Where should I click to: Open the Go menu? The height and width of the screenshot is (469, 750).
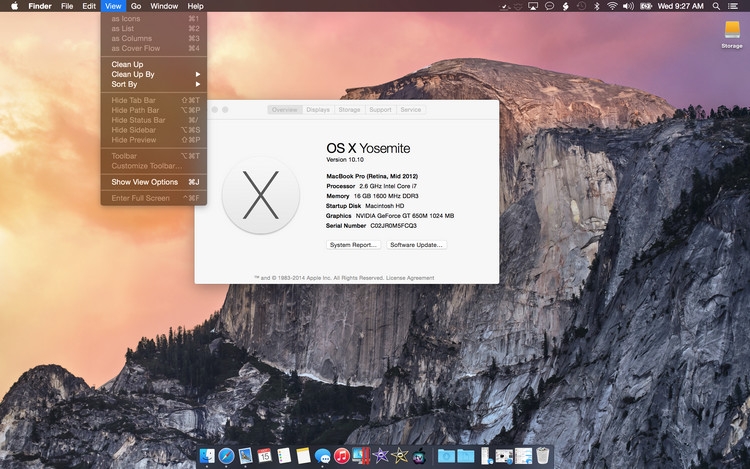[x=136, y=6]
